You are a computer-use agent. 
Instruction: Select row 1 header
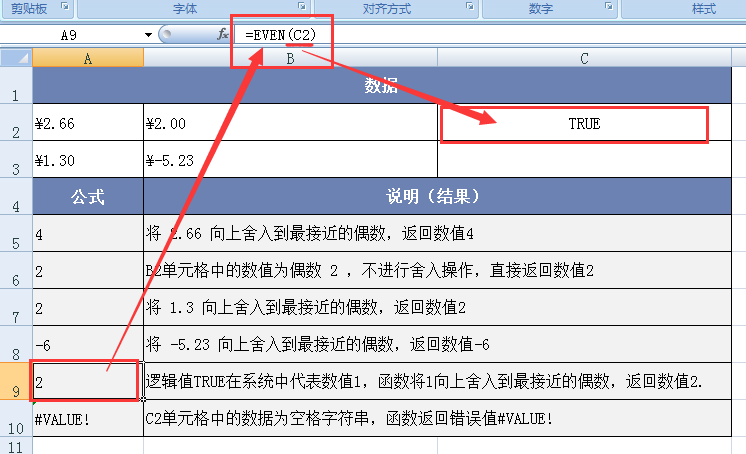pos(16,86)
